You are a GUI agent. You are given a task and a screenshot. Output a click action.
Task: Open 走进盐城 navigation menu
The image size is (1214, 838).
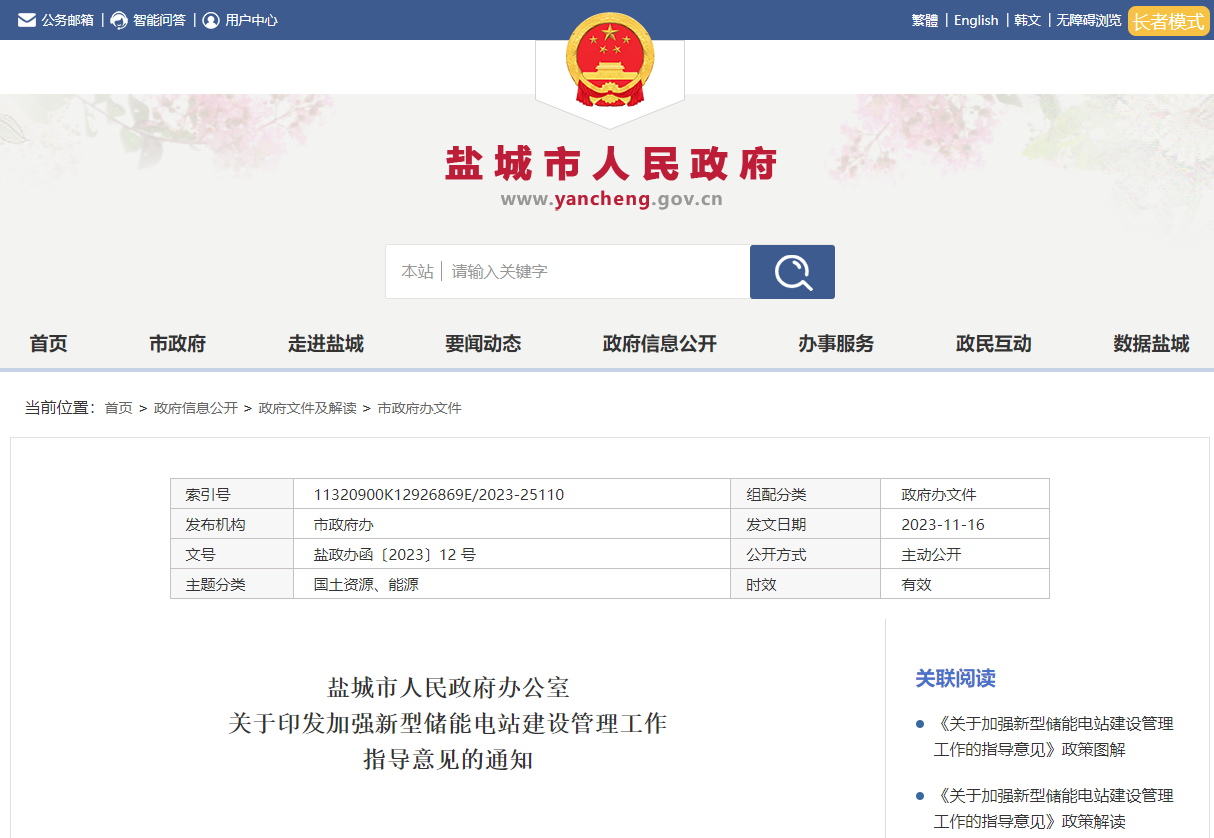(325, 344)
